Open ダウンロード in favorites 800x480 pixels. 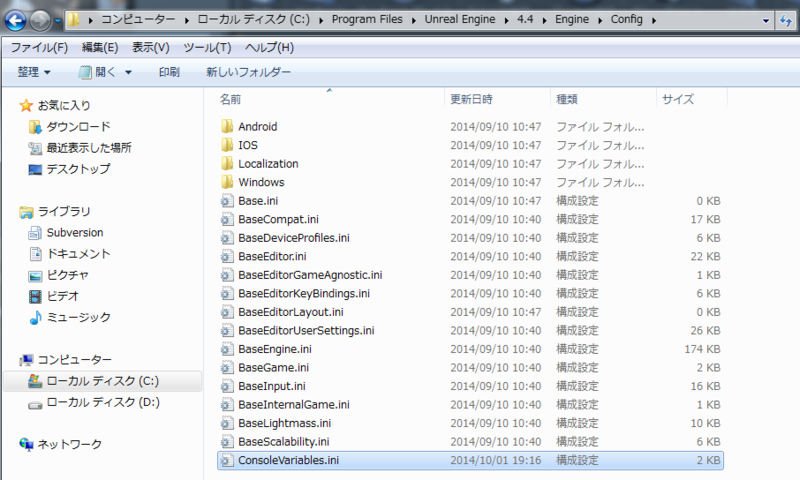(x=78, y=127)
